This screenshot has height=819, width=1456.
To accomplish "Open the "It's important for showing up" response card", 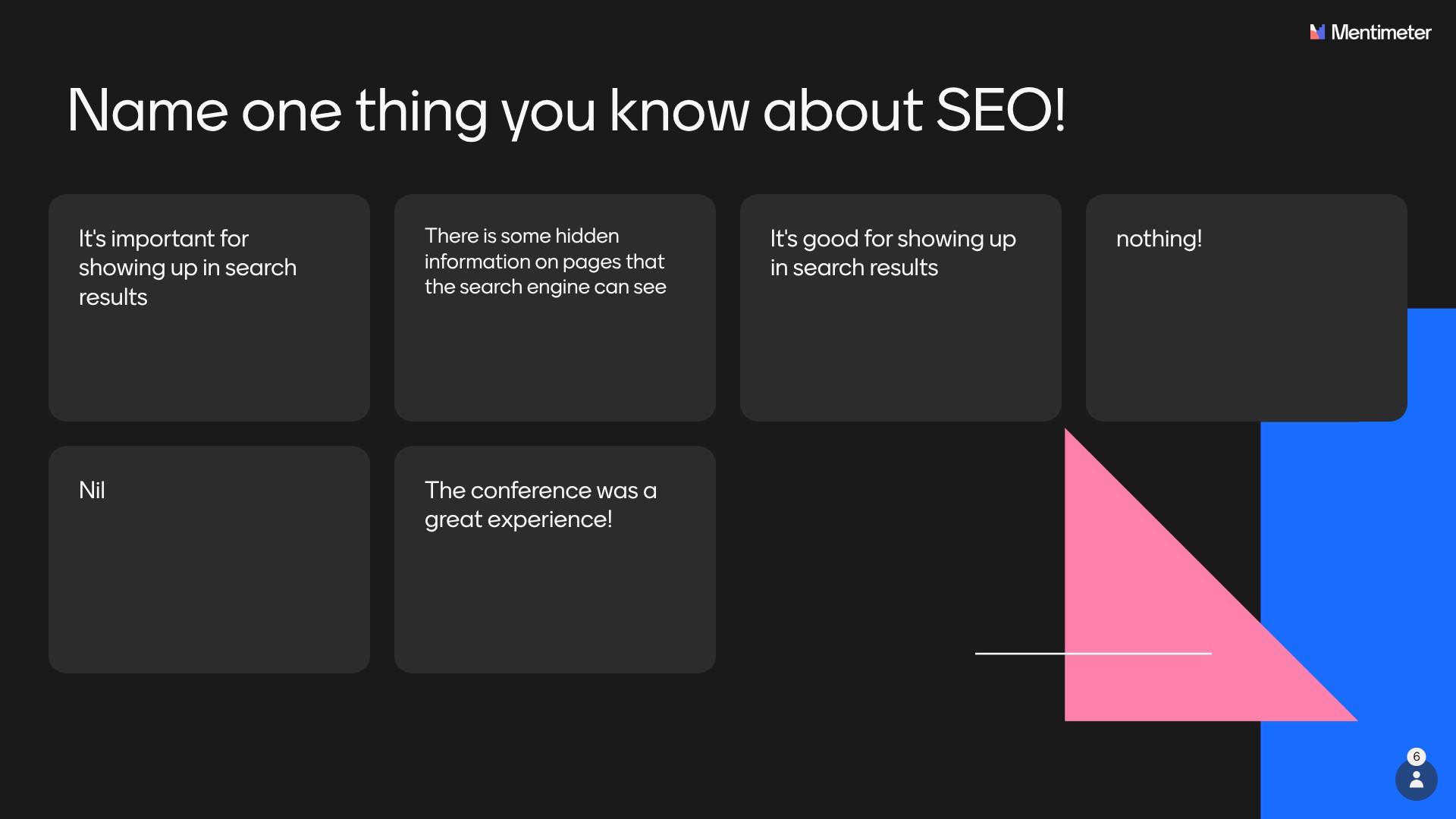I will (209, 307).
